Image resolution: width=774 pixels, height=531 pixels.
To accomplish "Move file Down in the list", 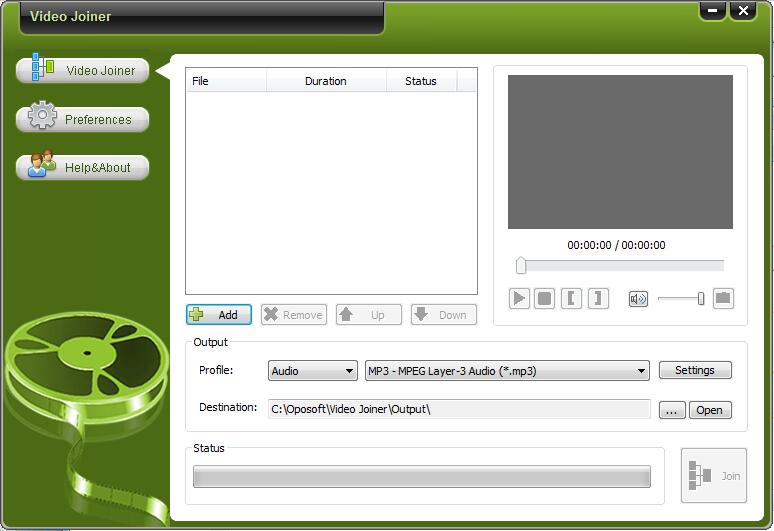I will (443, 315).
